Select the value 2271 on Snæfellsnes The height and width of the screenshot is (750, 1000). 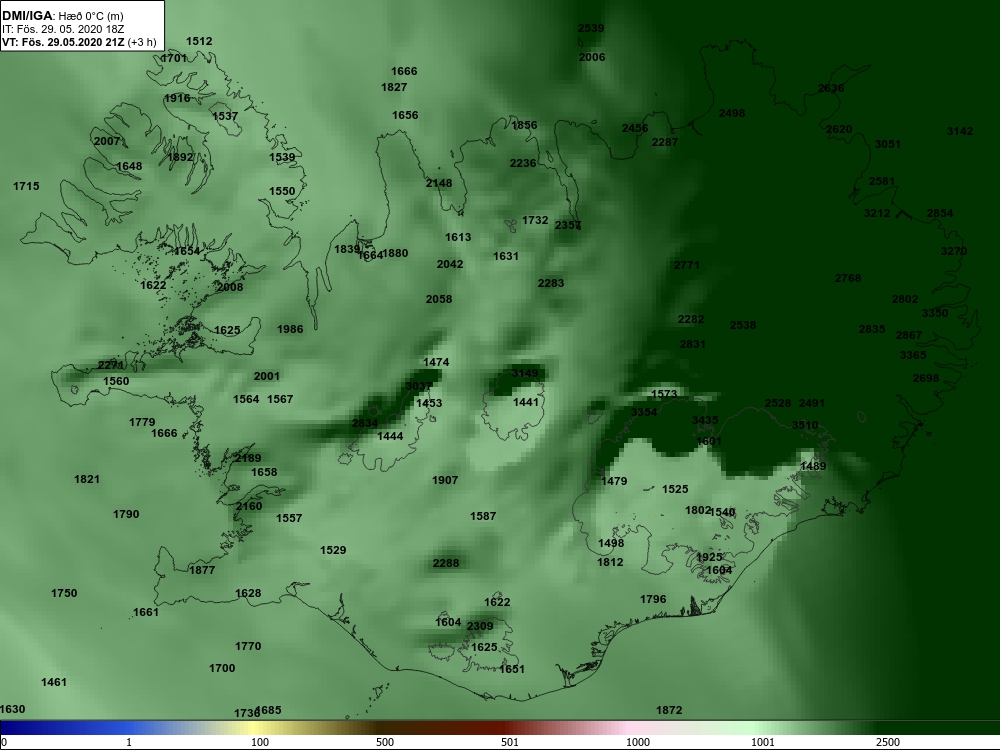[111, 365]
